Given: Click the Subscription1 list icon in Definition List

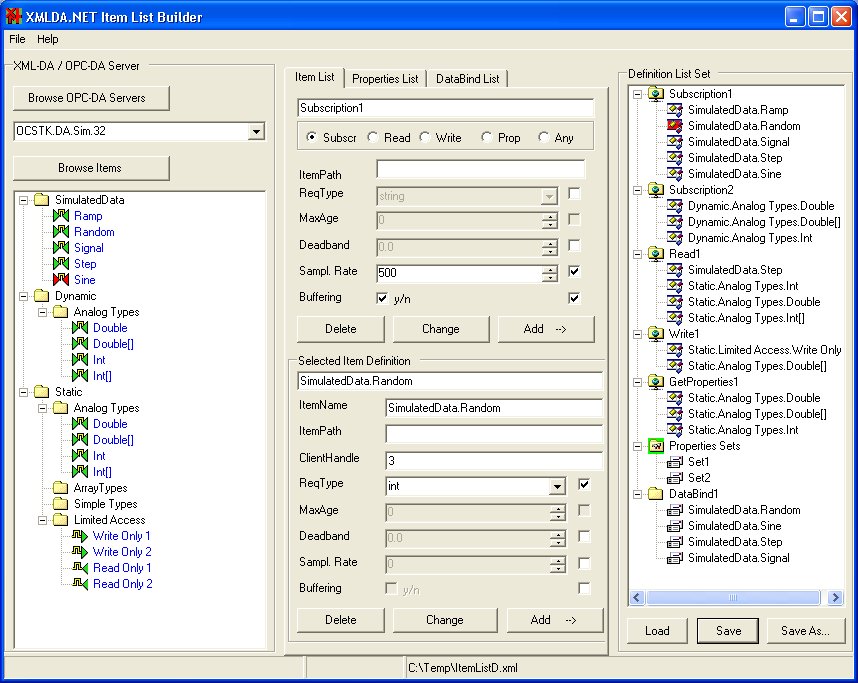Looking at the screenshot, I should pyautogui.click(x=656, y=94).
